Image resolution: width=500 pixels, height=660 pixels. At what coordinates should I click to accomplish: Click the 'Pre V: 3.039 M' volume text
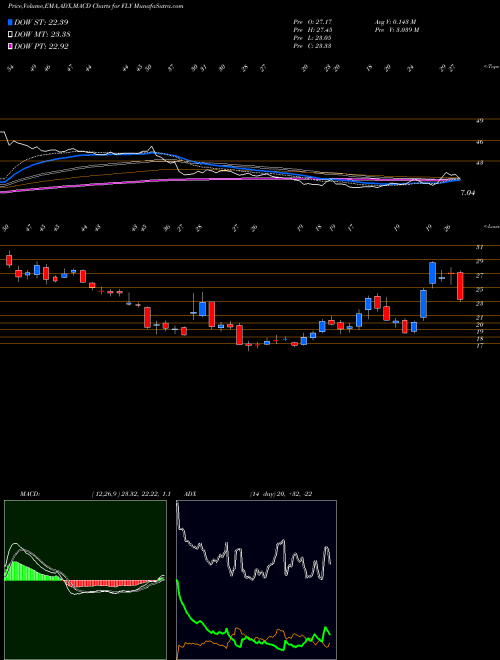point(396,30)
